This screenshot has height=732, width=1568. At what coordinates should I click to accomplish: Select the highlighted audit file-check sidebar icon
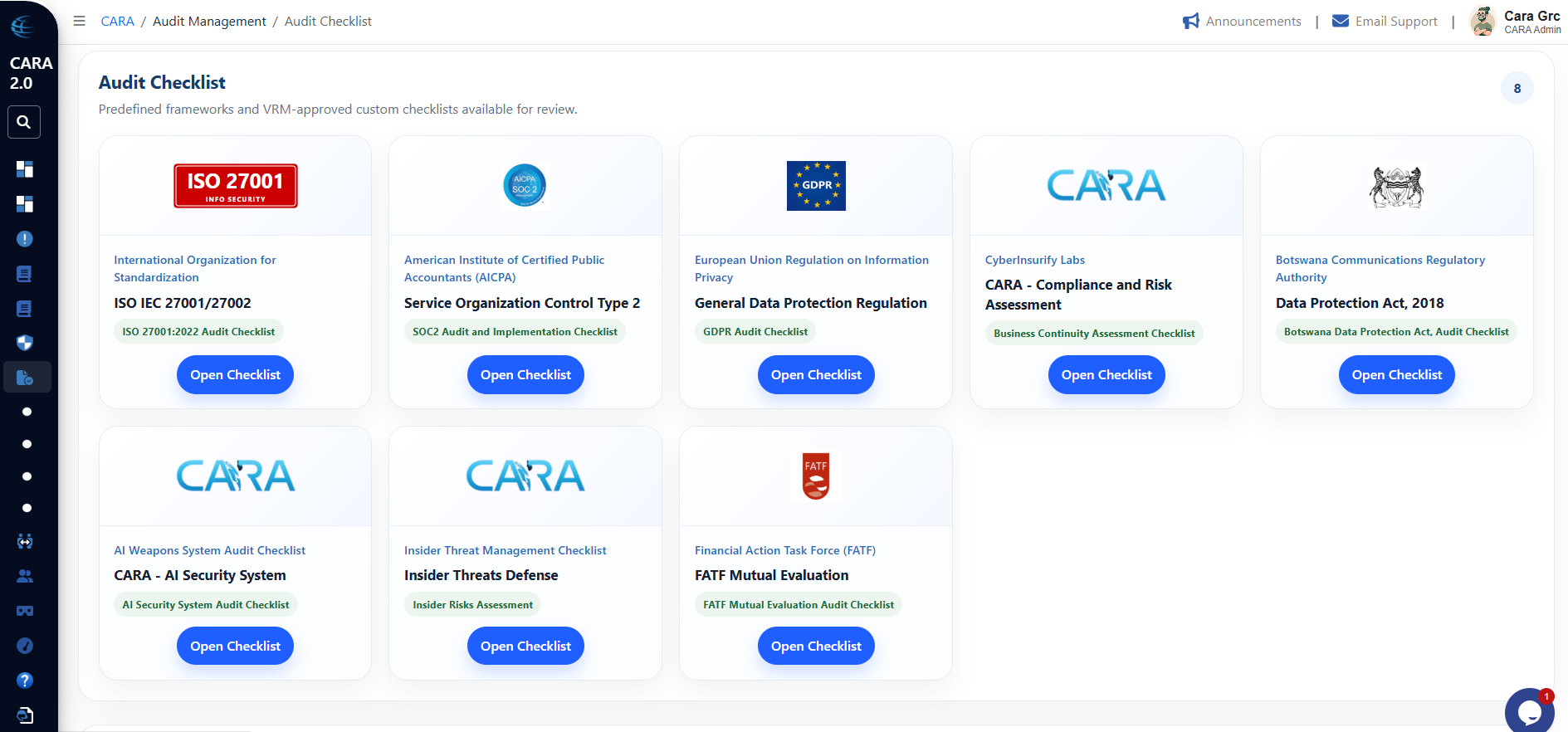[x=25, y=377]
